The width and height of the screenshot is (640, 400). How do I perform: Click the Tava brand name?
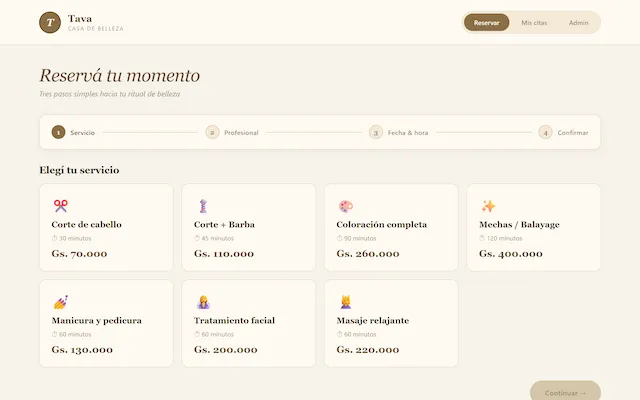tap(80, 18)
